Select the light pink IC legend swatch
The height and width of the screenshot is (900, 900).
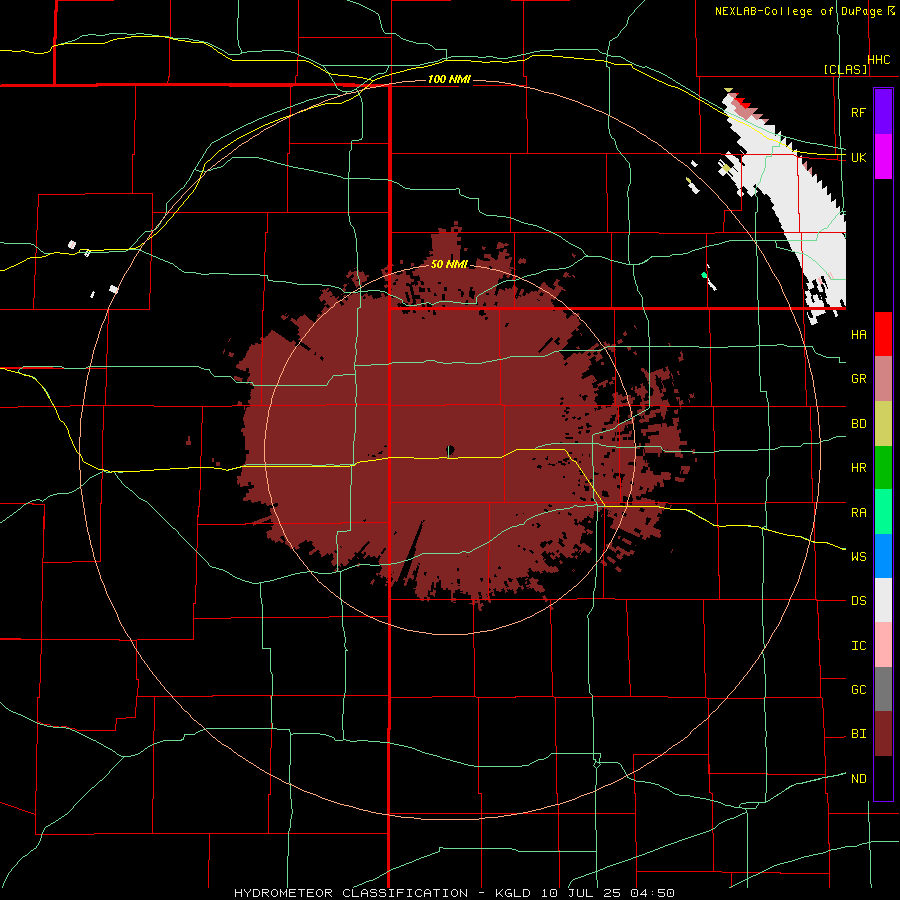click(883, 645)
